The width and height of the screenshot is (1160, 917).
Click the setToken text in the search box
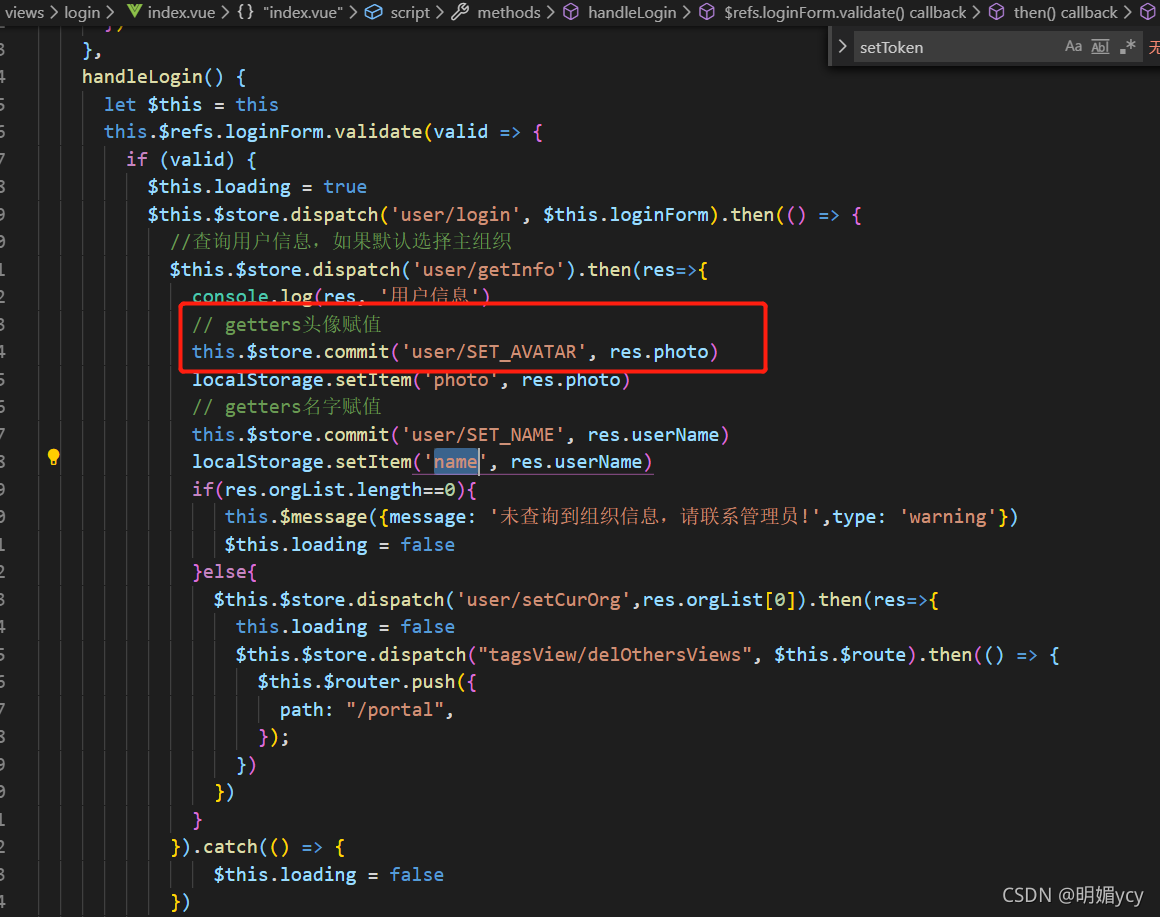coord(891,46)
